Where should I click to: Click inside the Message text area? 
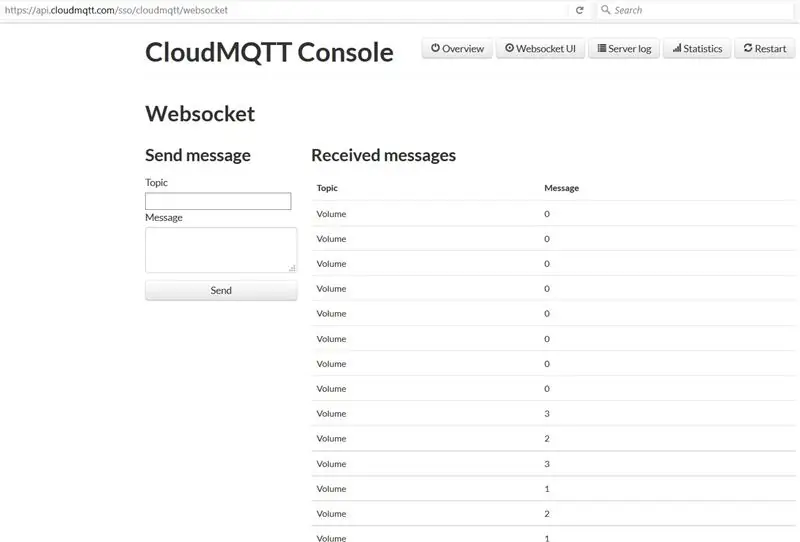(221, 250)
